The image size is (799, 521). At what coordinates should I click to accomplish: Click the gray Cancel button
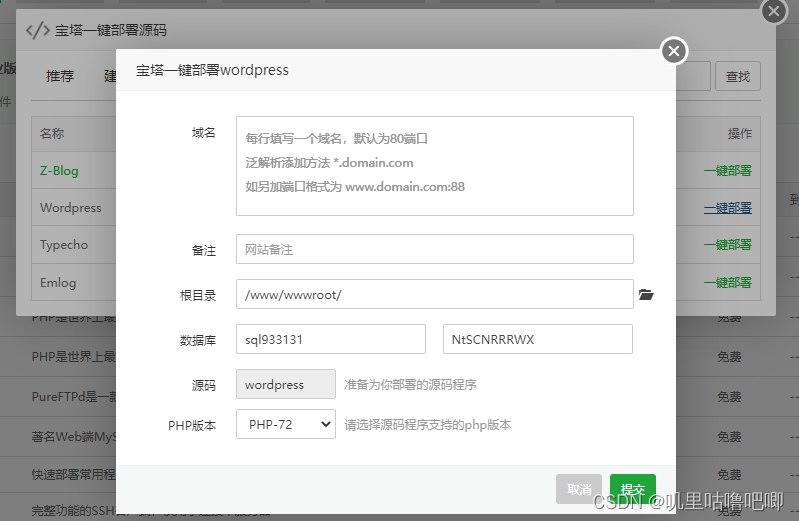click(x=579, y=489)
